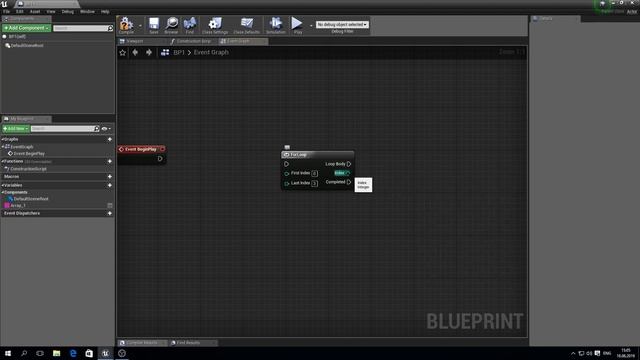Bookmark graph with the star icon
This screenshot has height=360, width=640.
[x=122, y=52]
